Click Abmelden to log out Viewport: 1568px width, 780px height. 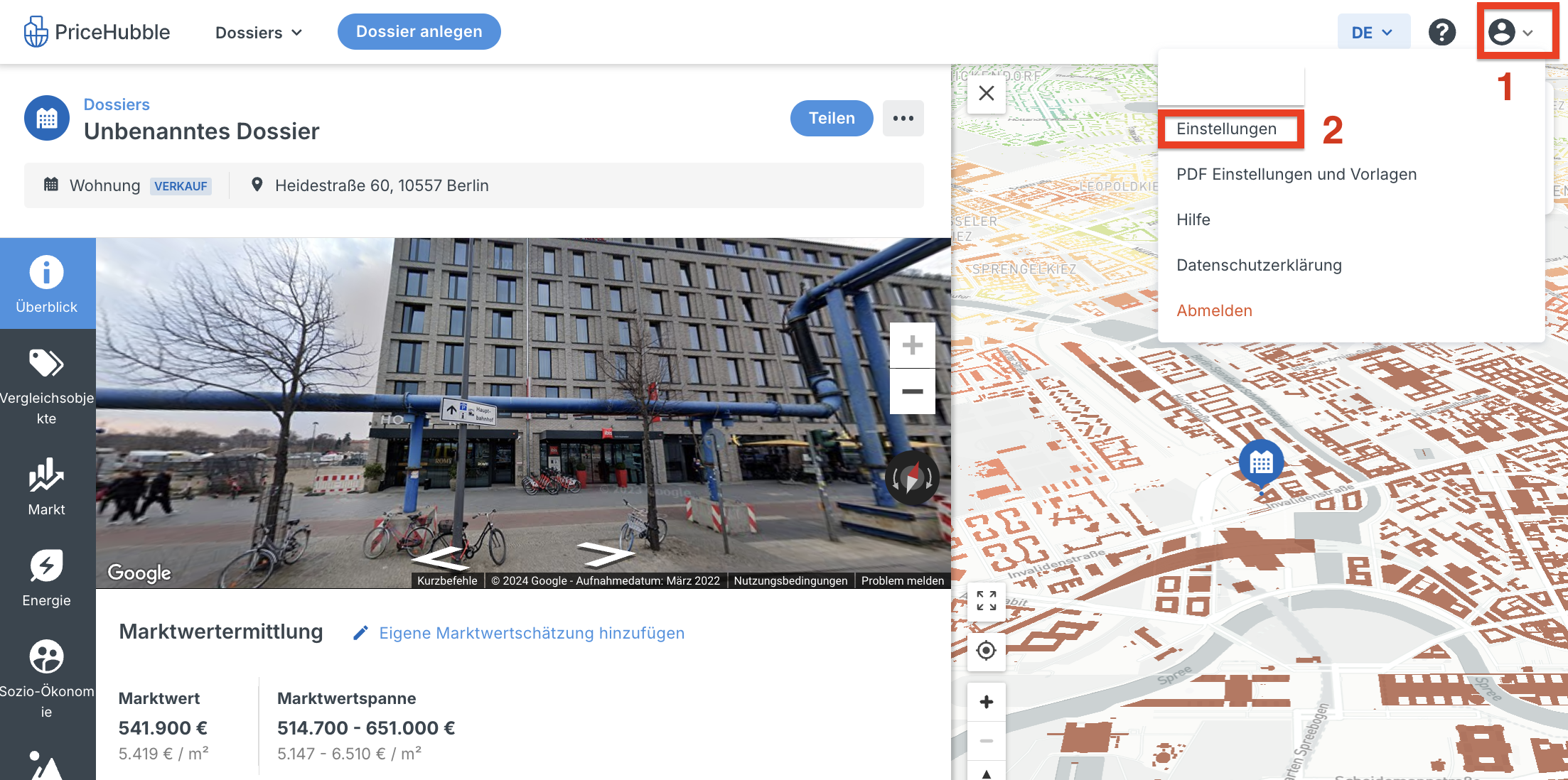[x=1214, y=310]
